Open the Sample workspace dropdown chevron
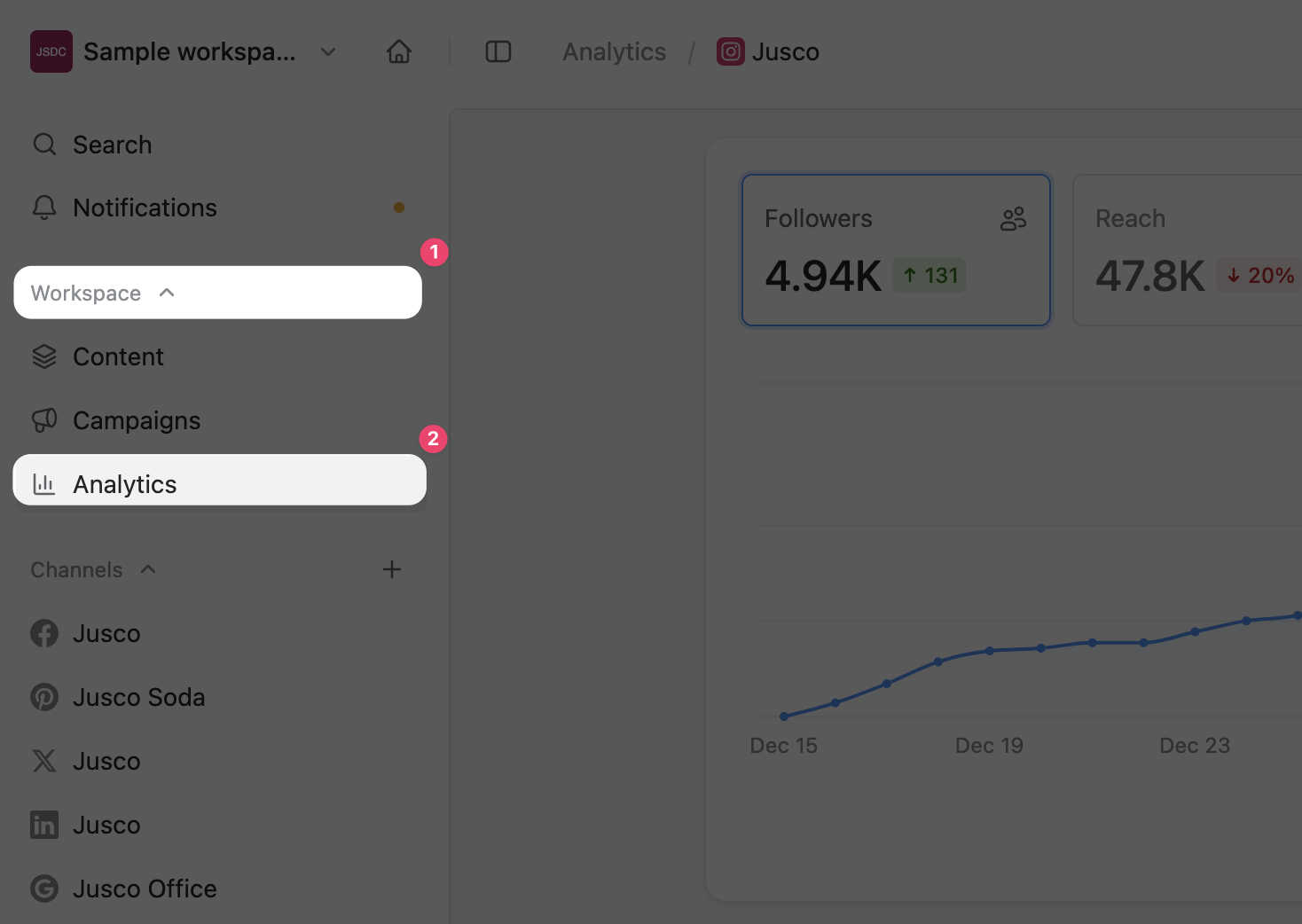The image size is (1302, 924). coord(328,52)
